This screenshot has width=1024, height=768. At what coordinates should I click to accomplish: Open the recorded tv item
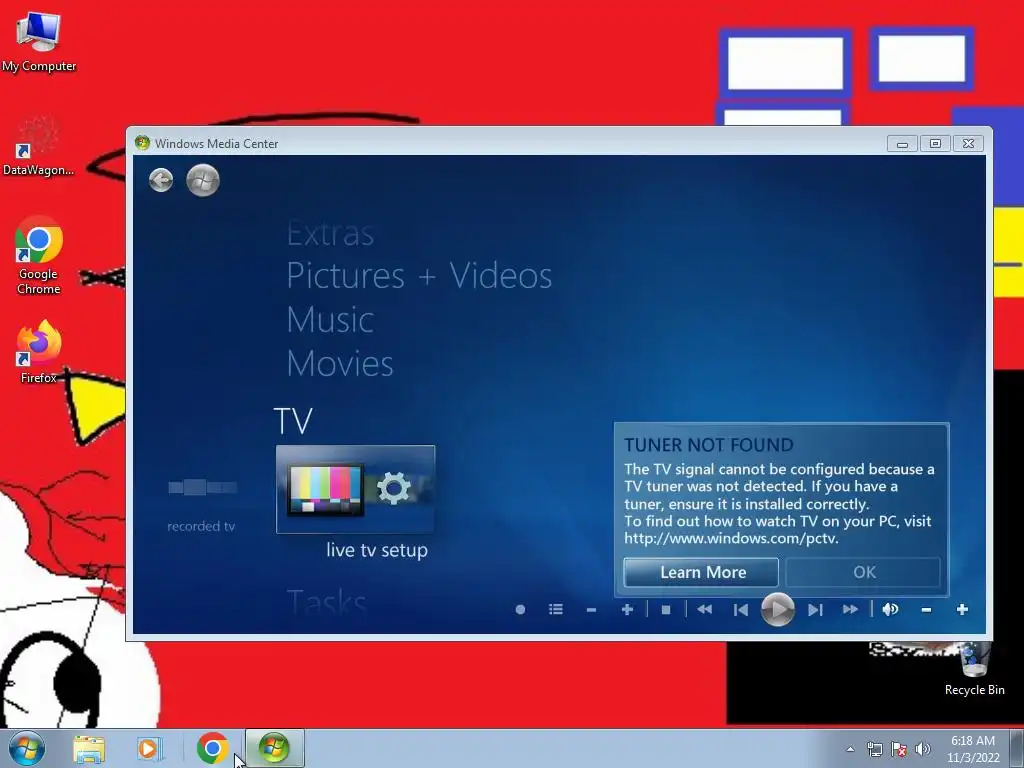201,506
